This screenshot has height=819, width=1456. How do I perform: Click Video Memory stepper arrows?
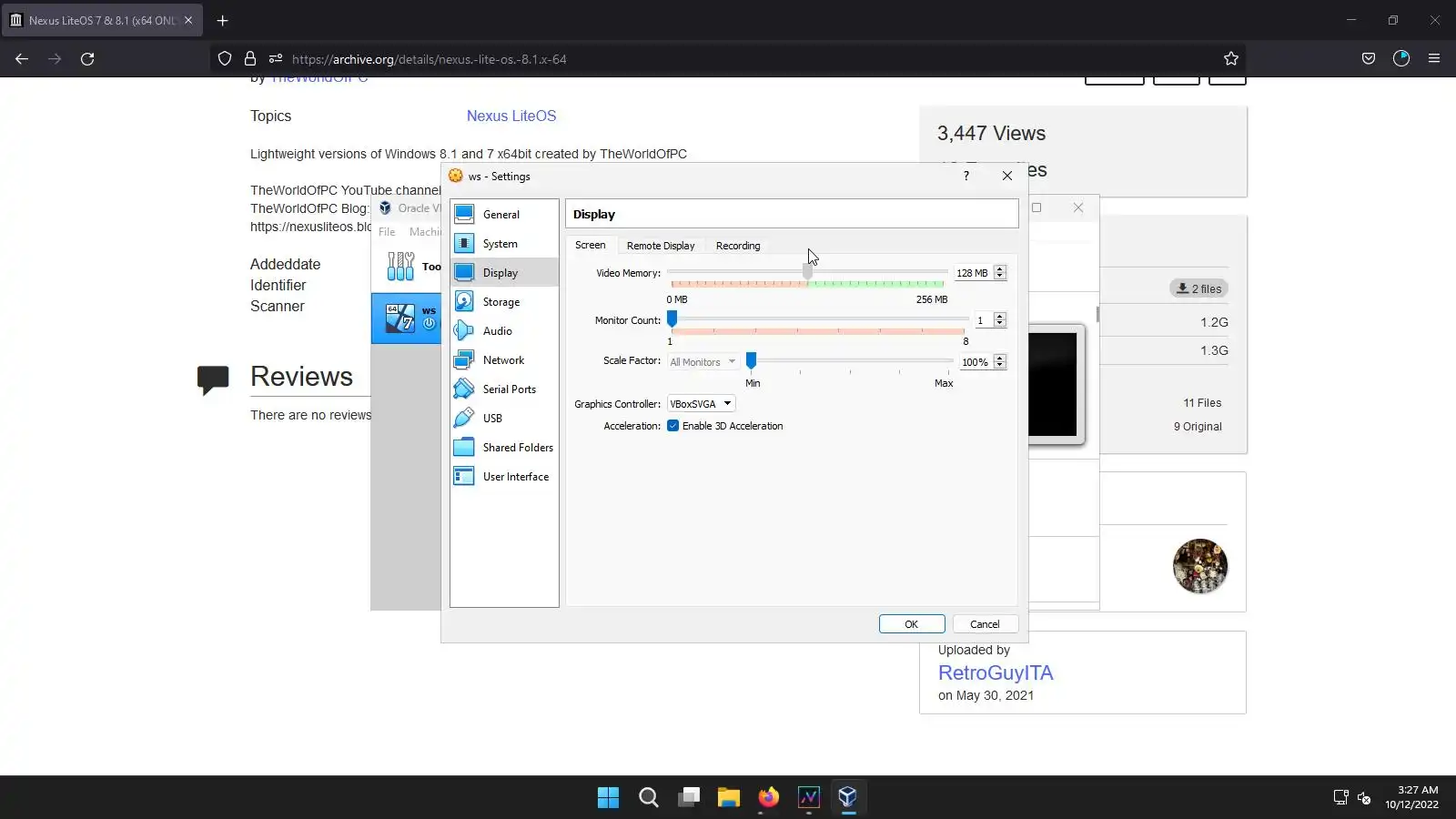[x=1000, y=273]
